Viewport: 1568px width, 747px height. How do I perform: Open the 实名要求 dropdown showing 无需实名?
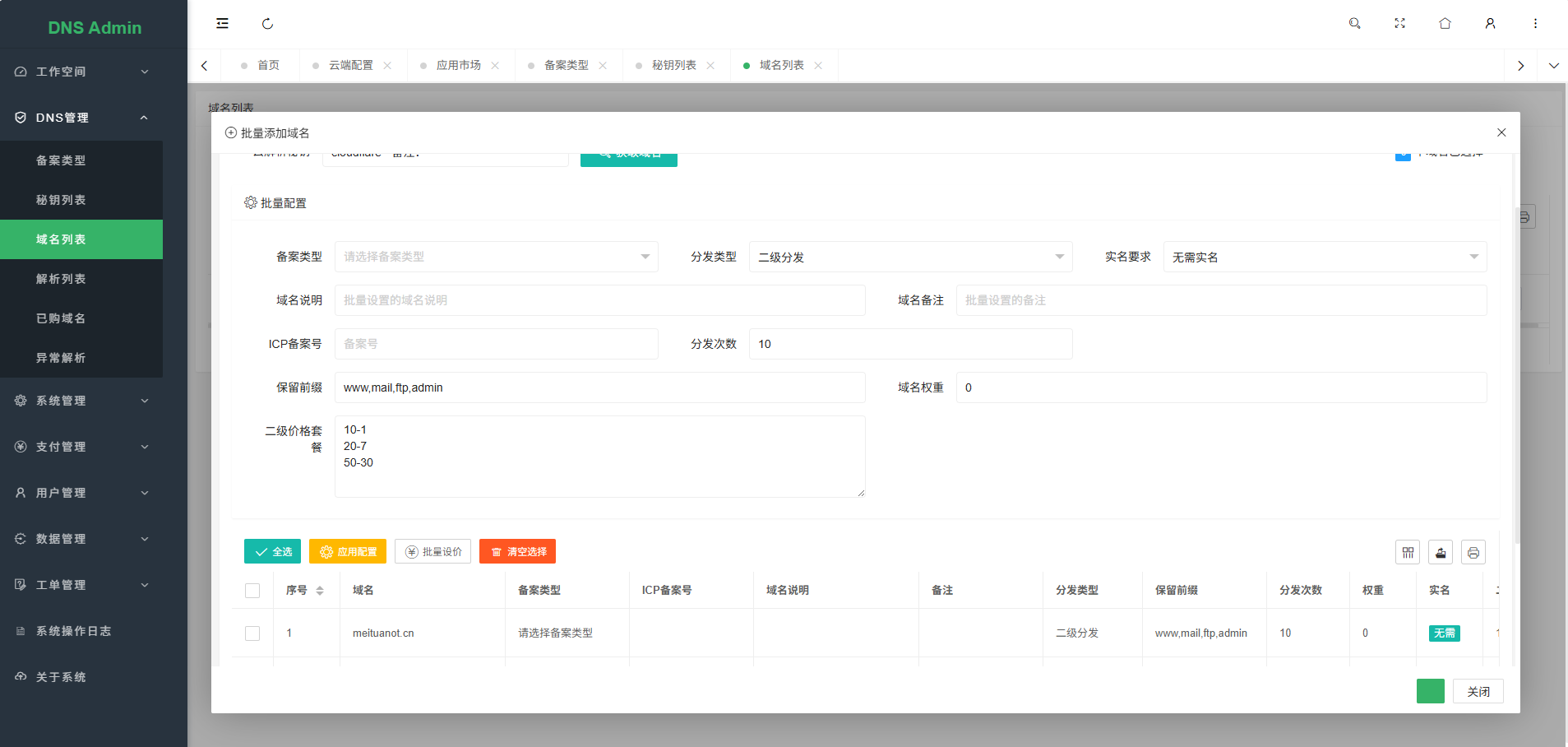click(1324, 257)
